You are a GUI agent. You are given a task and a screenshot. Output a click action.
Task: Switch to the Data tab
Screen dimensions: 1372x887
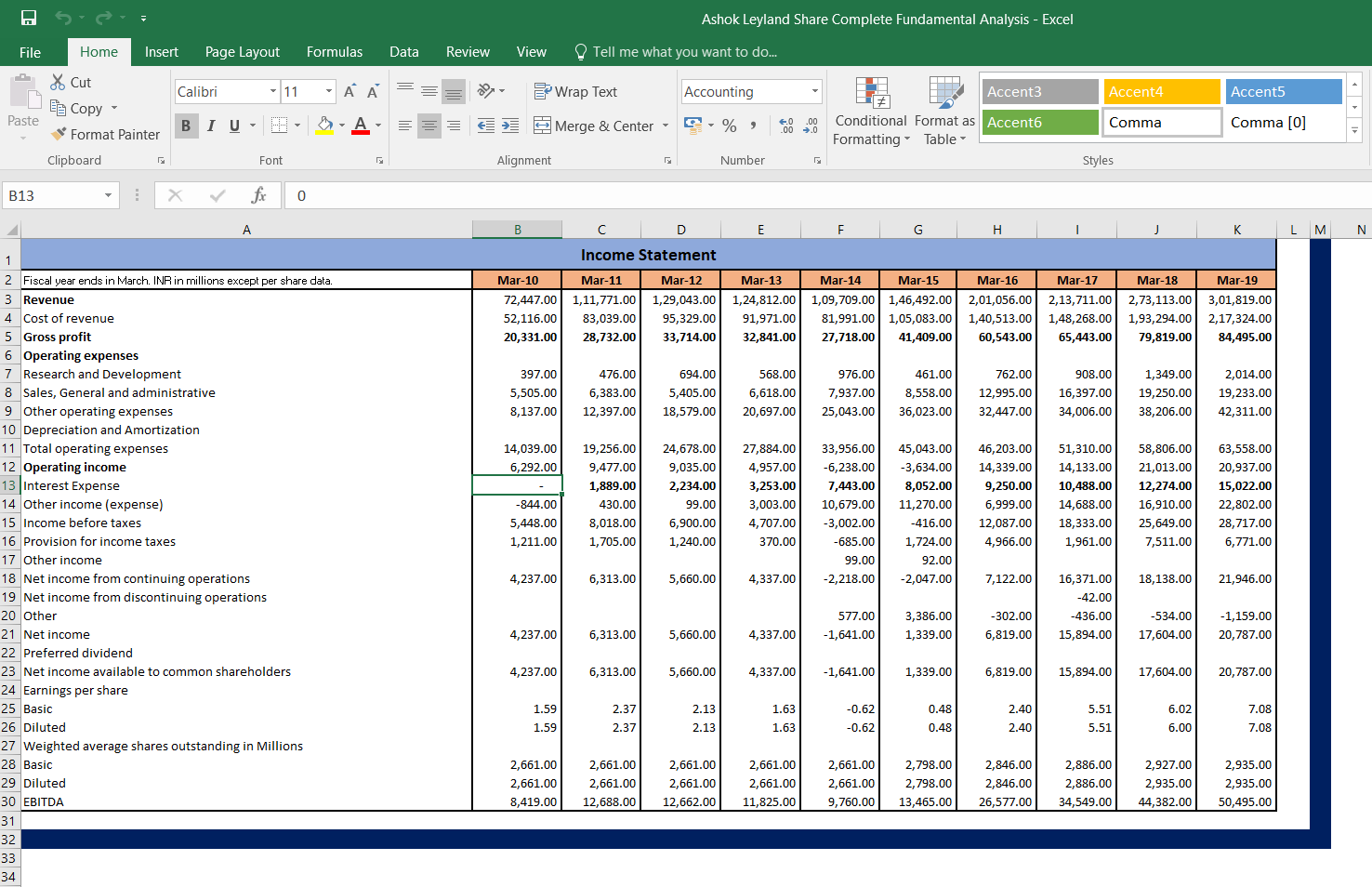pyautogui.click(x=404, y=52)
